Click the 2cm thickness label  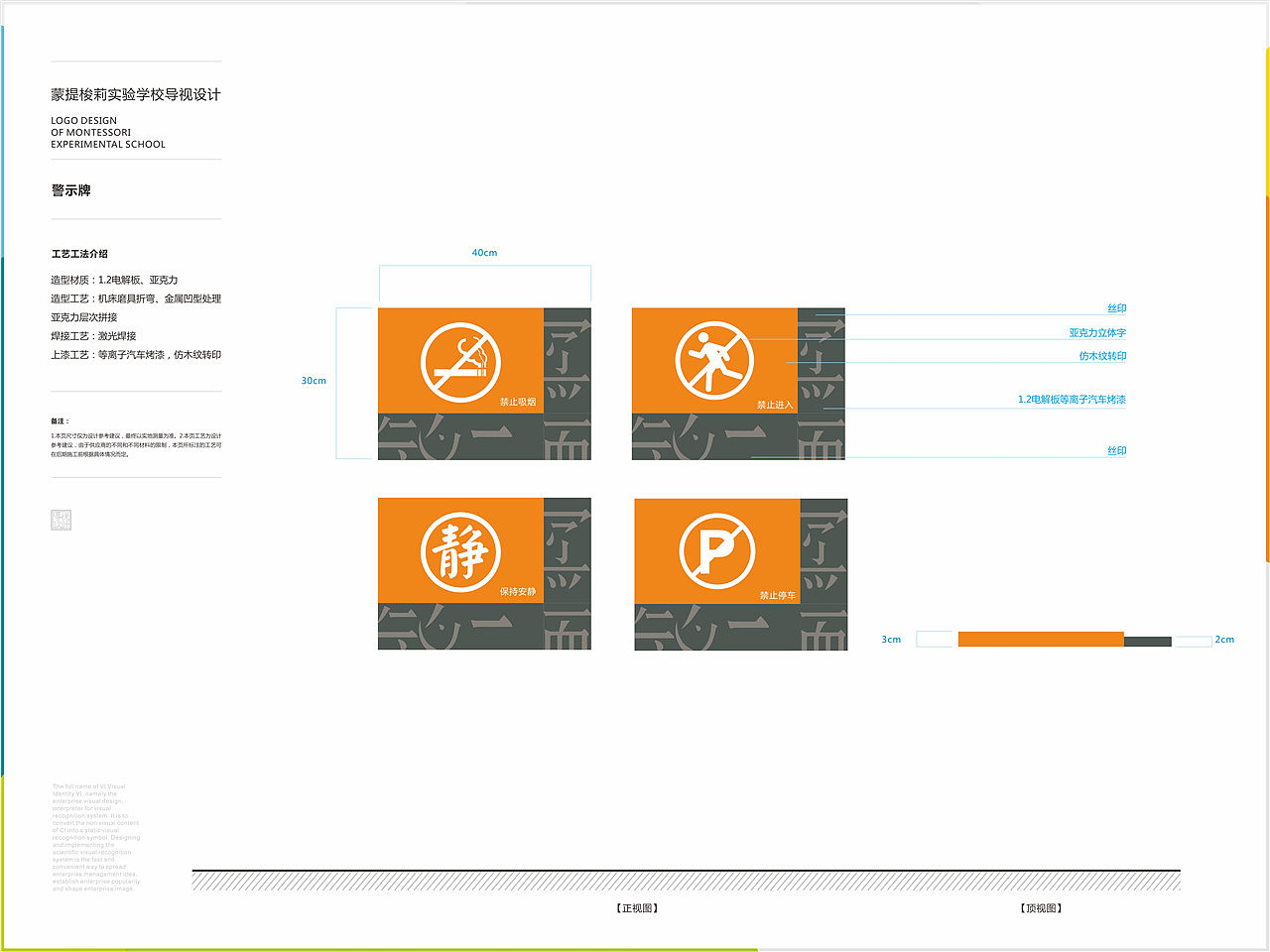point(1224,640)
